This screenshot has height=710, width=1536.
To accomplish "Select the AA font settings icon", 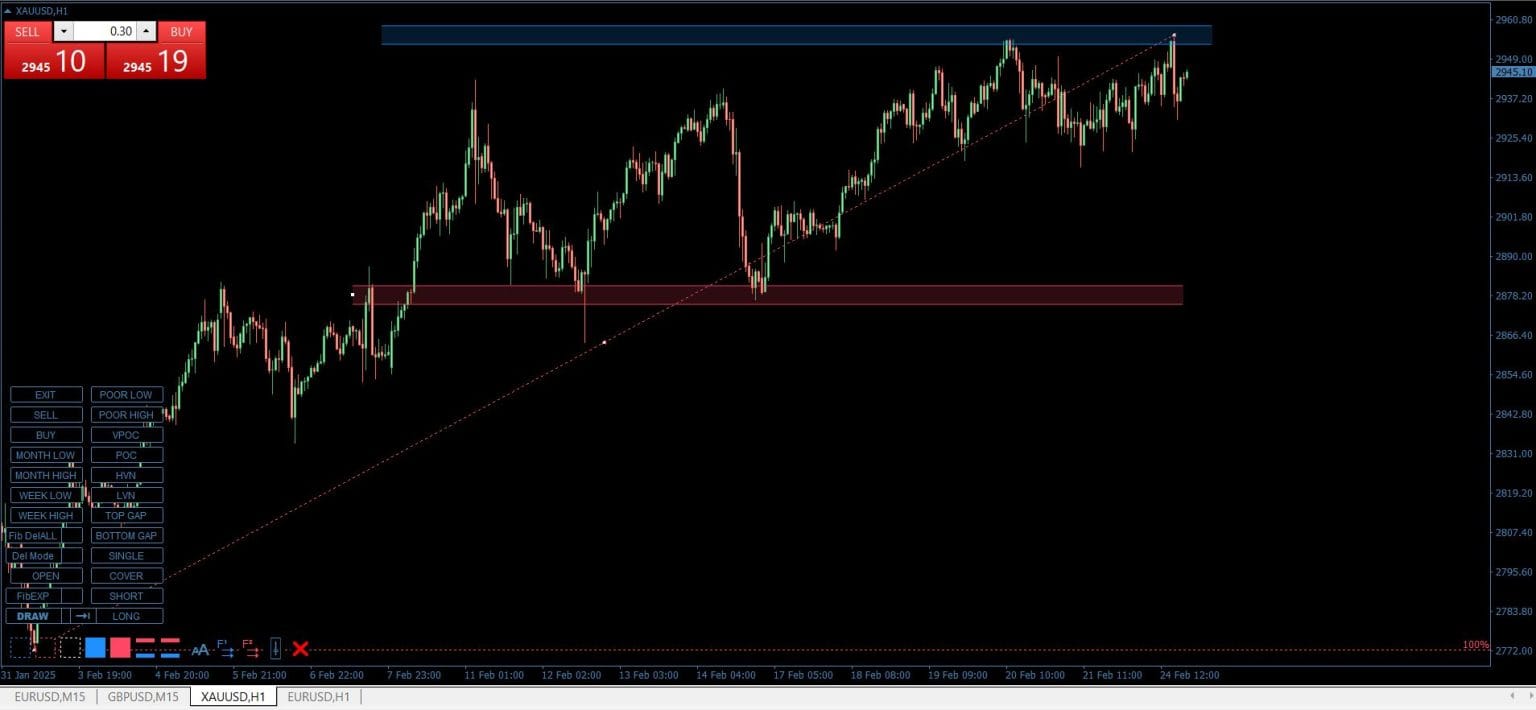I will point(200,649).
